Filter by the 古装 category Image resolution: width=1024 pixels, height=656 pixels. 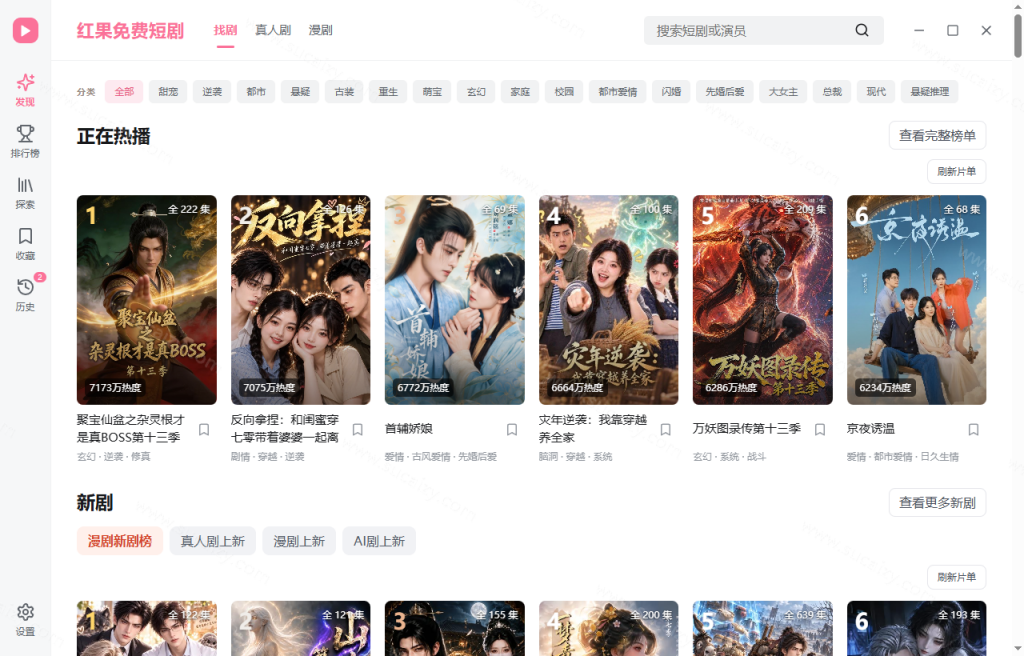point(344,91)
